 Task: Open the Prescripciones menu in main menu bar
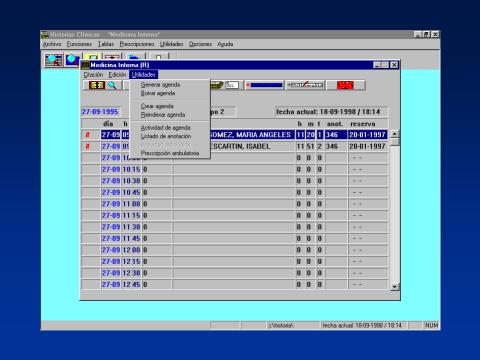137,44
